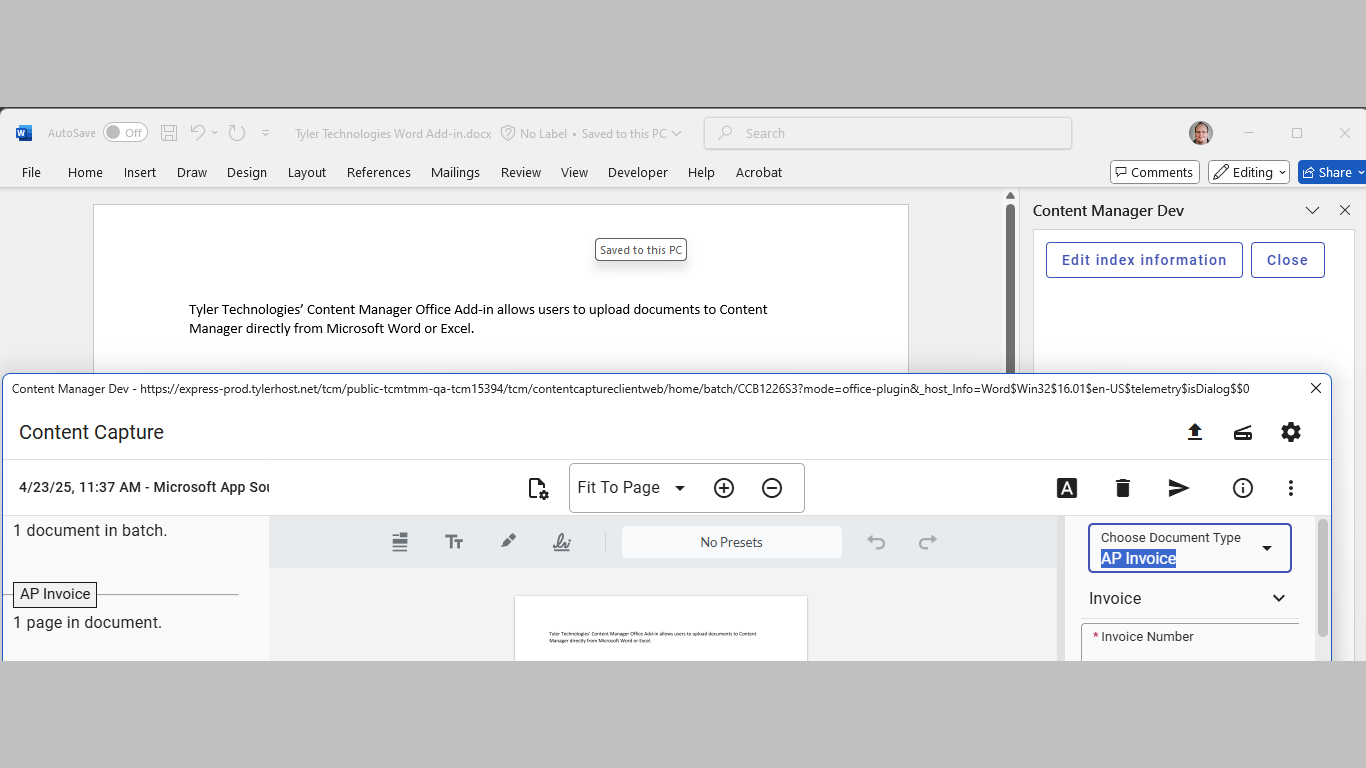Open the Choose Document Type dropdown
Viewport: 1366px width, 768px height.
click(1190, 548)
